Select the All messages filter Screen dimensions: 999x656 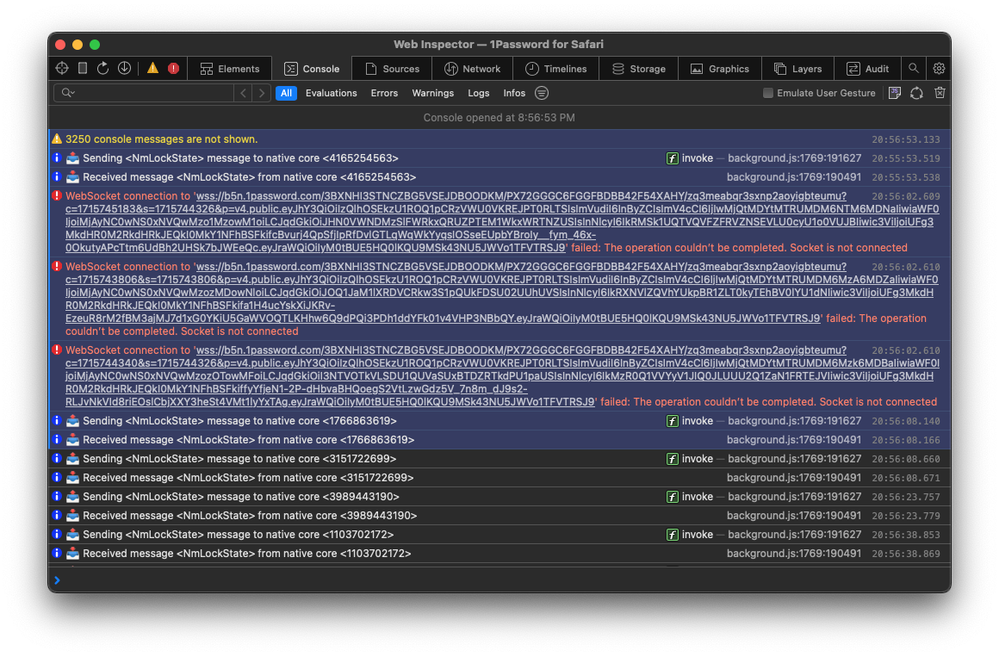(x=286, y=93)
